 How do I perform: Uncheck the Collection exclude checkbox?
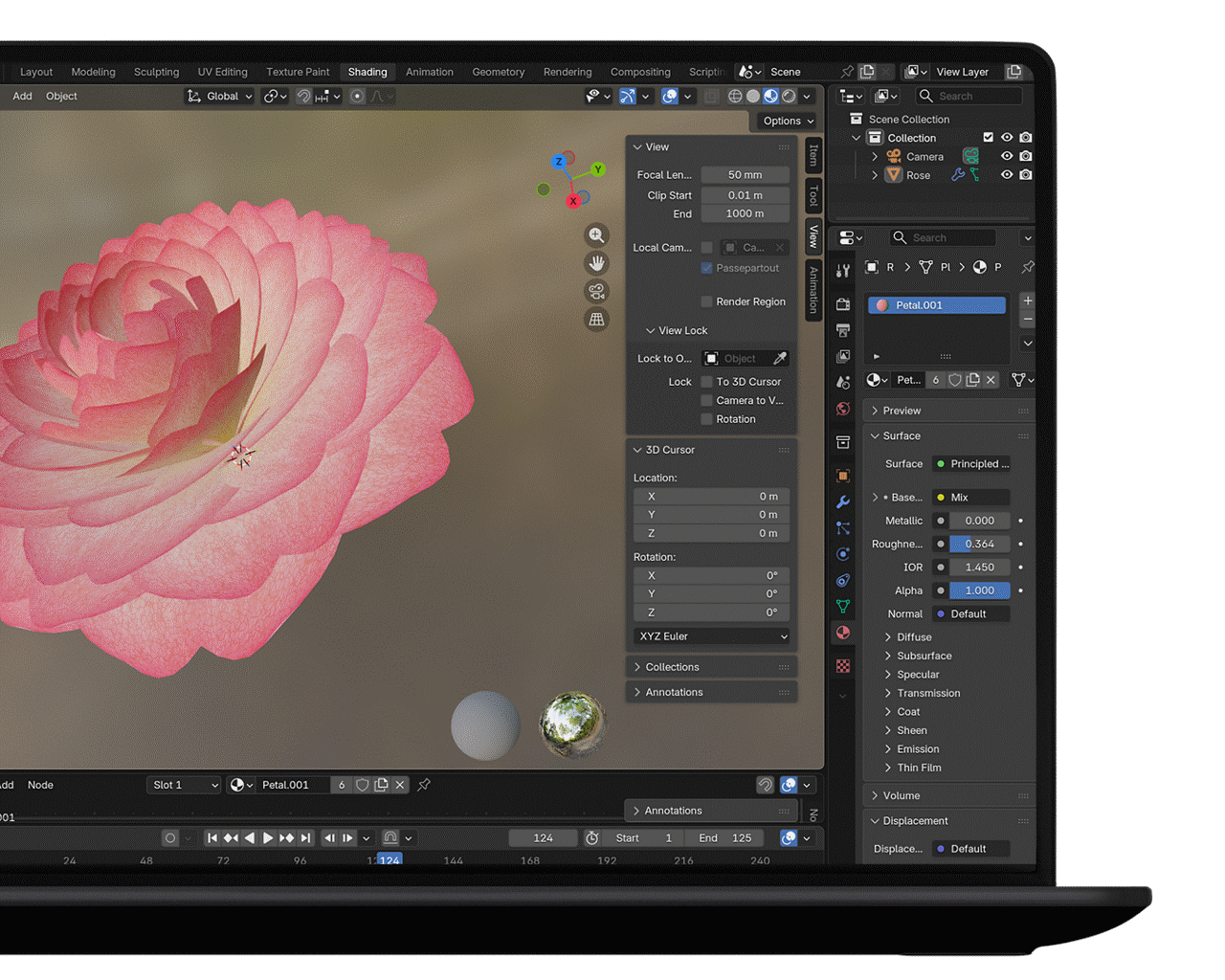[989, 138]
